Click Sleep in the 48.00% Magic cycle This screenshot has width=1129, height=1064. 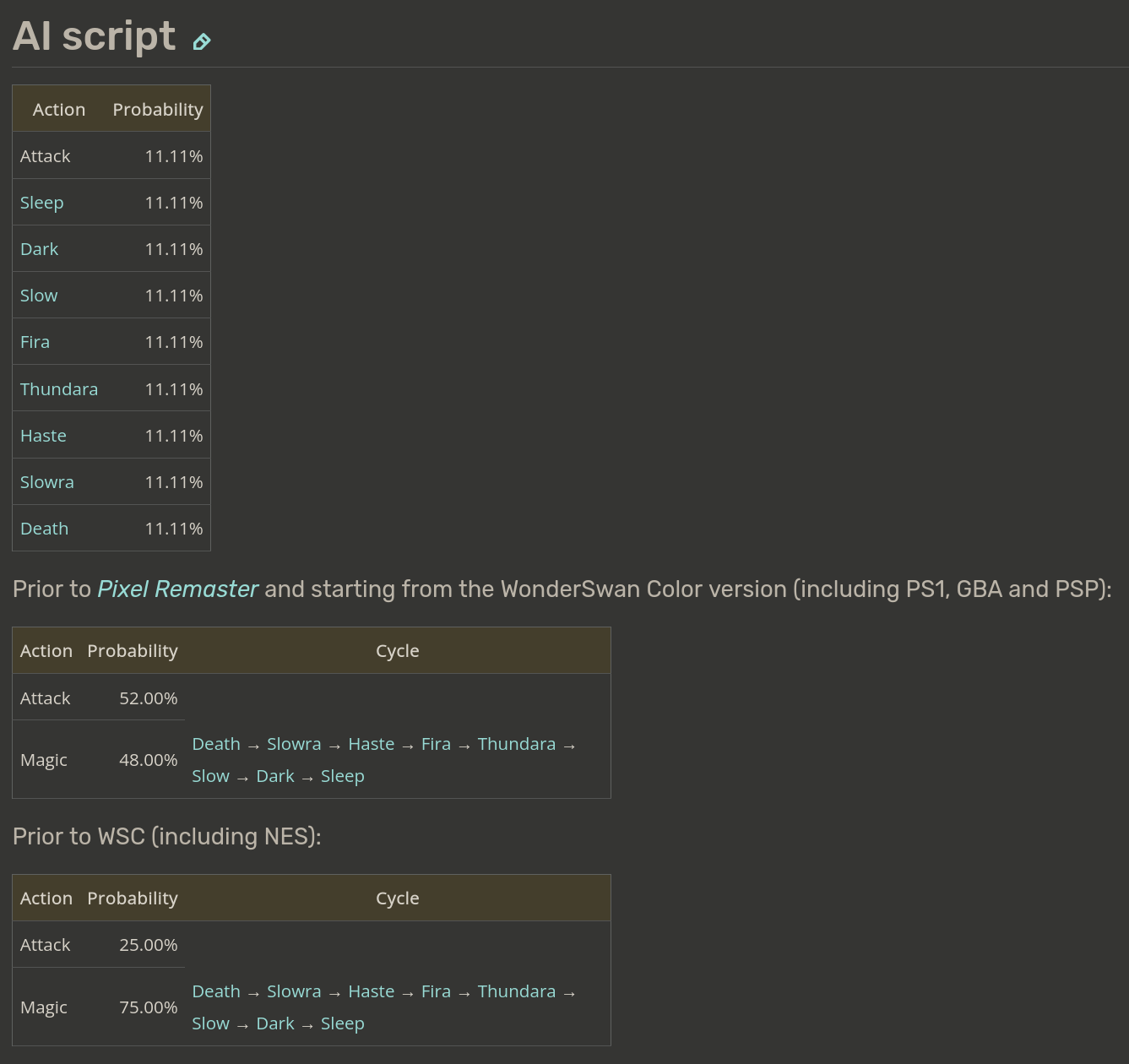click(343, 776)
